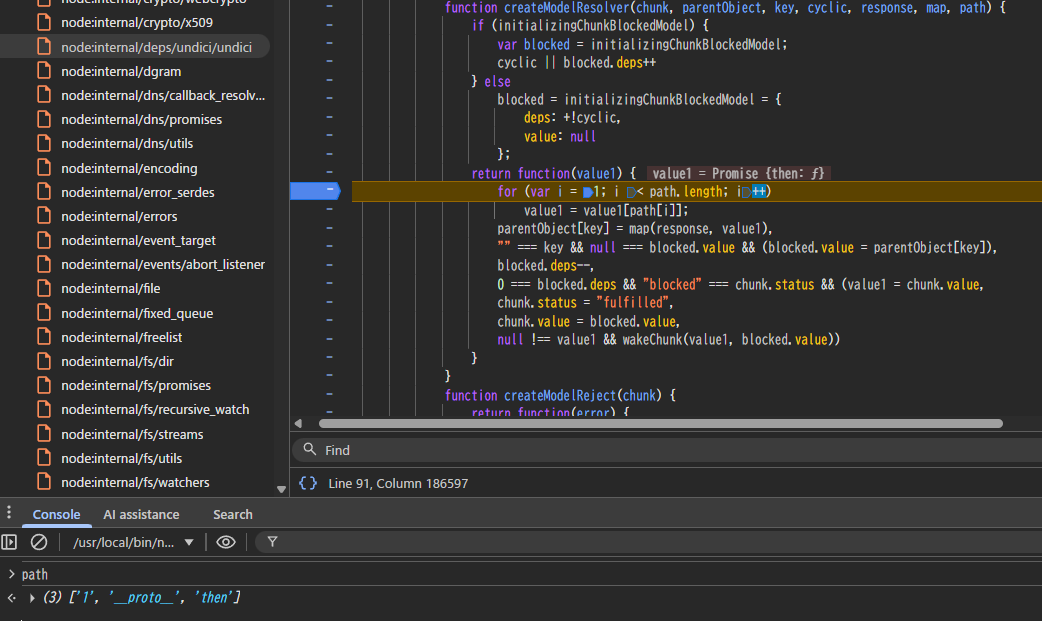Expand the (3) array result in console
The width and height of the screenshot is (1042, 621).
pos(32,598)
